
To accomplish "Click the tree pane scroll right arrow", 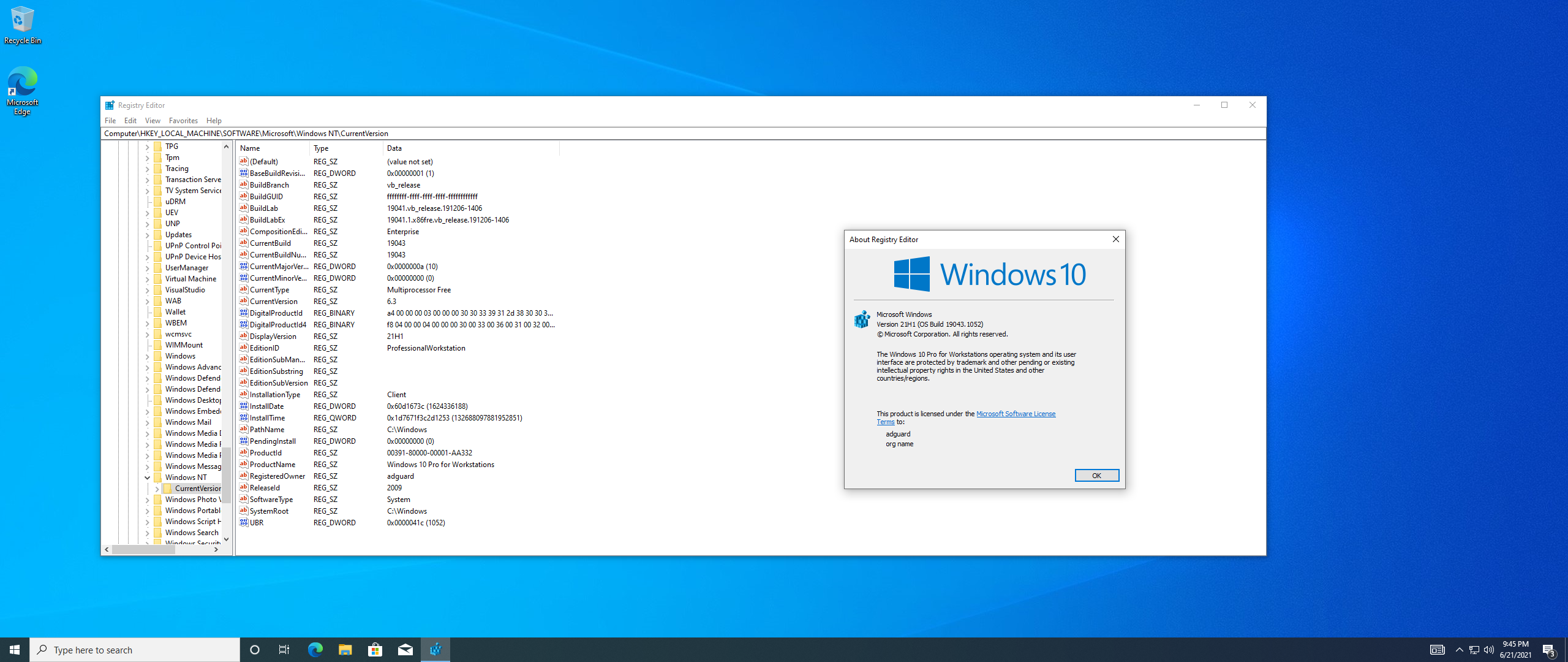I will [216, 550].
